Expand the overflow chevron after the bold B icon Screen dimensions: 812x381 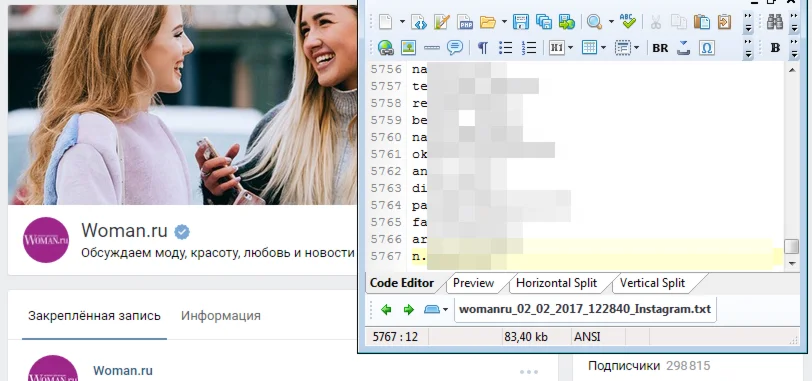click(x=794, y=48)
